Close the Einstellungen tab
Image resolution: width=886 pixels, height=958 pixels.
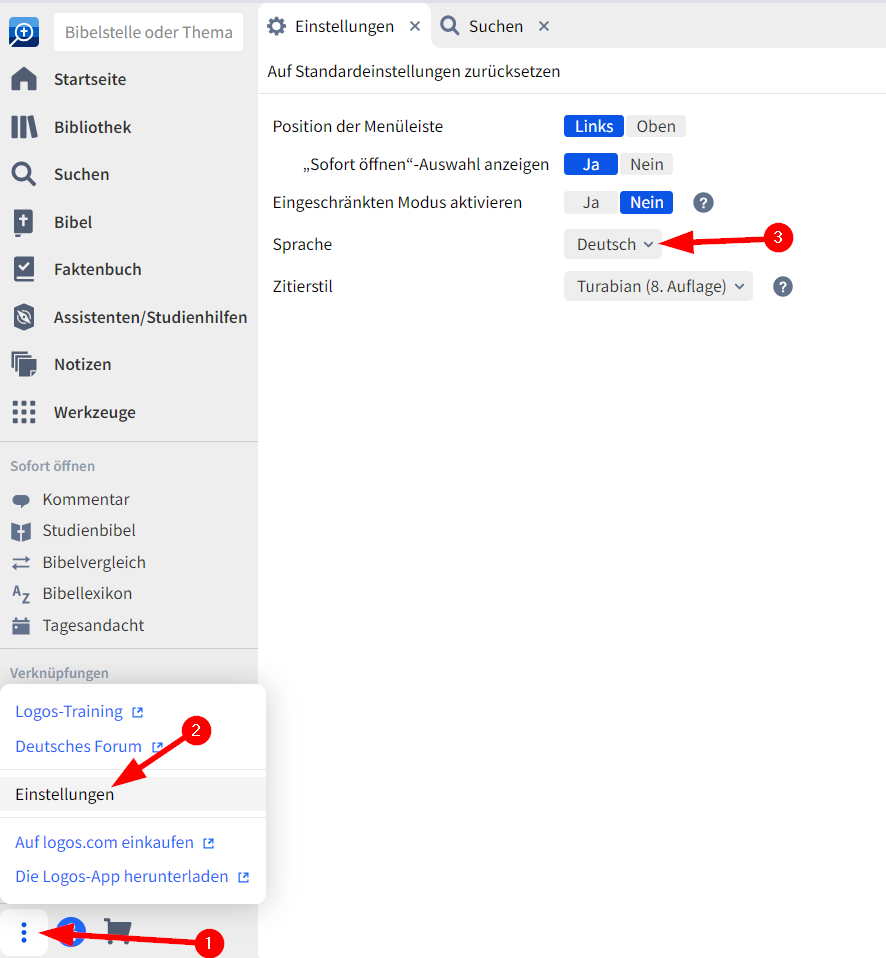coord(415,26)
